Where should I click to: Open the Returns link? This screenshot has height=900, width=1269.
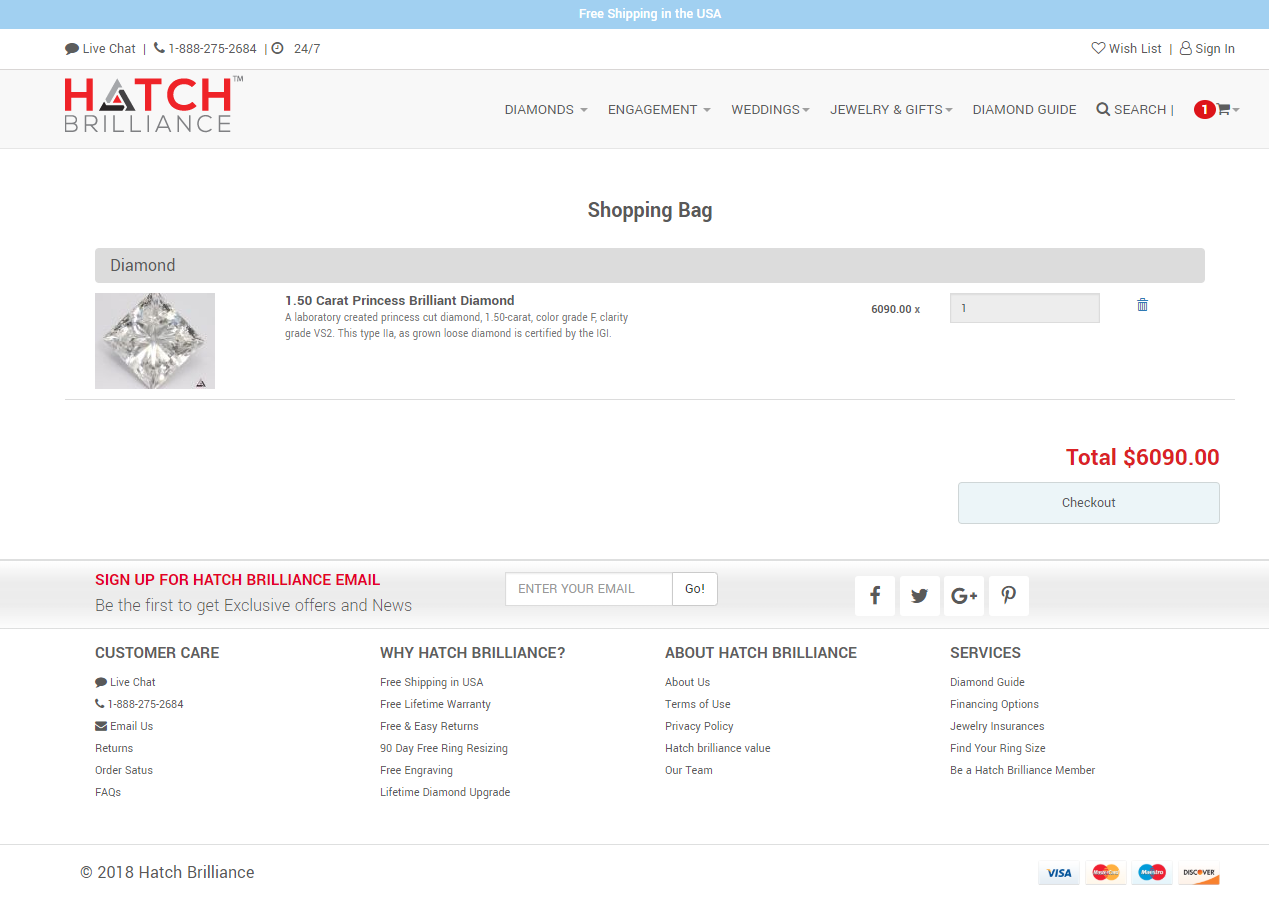pyautogui.click(x=114, y=748)
